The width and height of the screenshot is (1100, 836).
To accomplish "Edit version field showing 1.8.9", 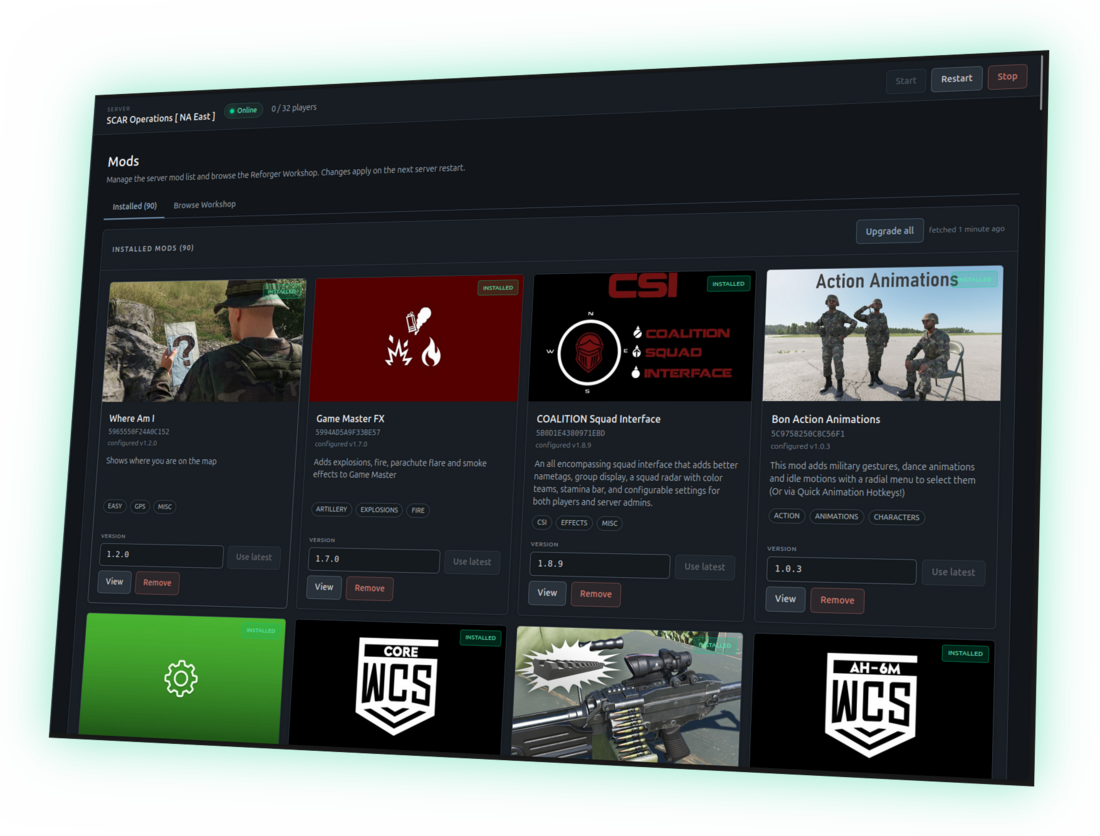I will [x=599, y=565].
